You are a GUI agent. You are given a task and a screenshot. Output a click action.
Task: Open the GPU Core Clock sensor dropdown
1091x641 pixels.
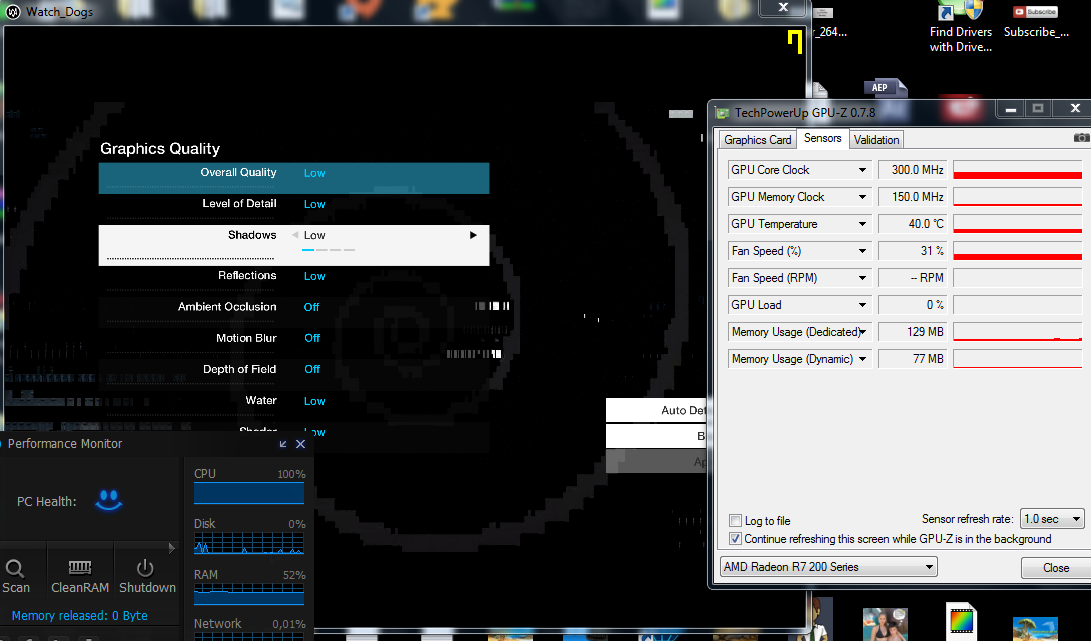[x=862, y=170]
